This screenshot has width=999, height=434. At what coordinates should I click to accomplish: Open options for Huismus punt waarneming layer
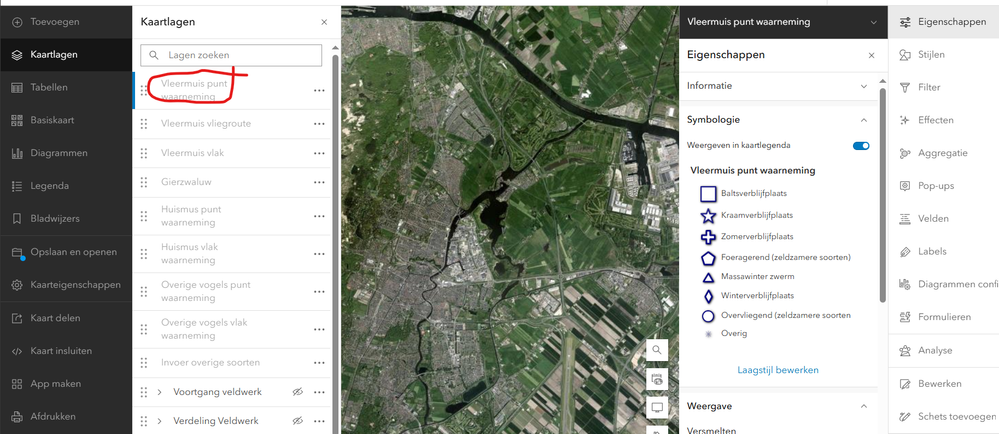(319, 216)
